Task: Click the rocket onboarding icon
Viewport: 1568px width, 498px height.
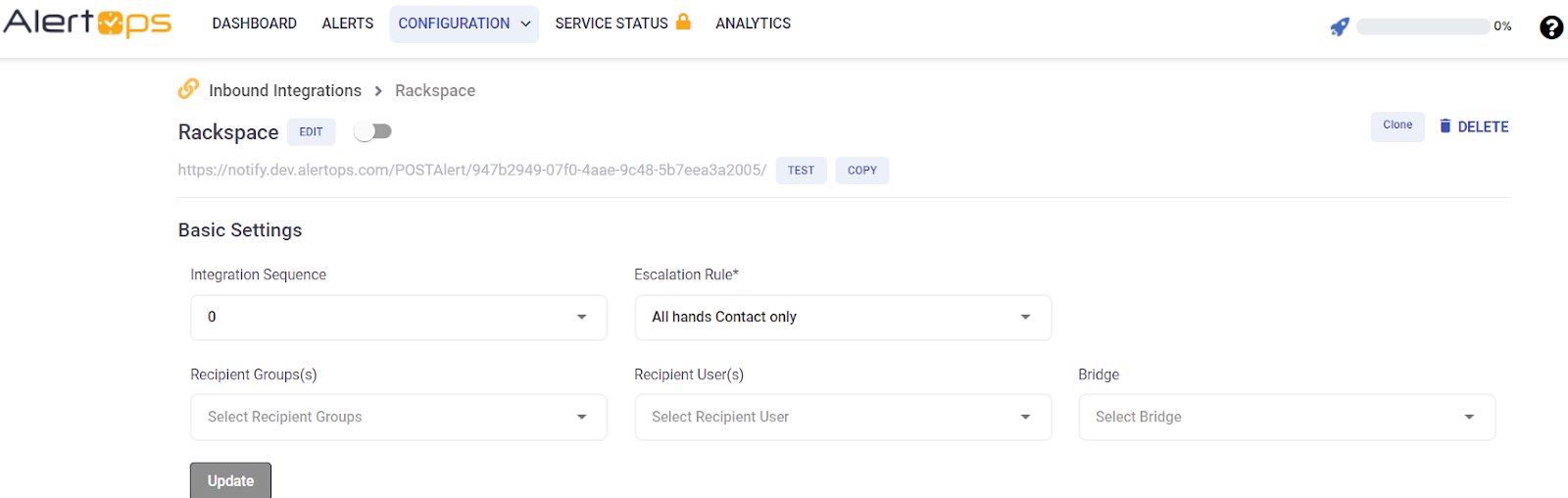Action: pyautogui.click(x=1339, y=26)
